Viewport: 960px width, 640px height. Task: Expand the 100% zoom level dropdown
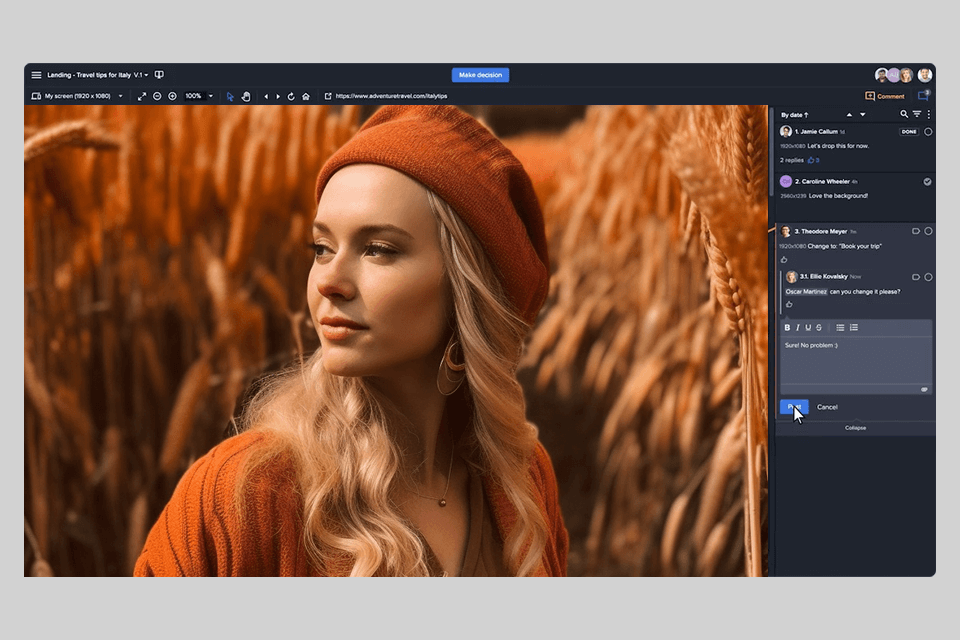pyautogui.click(x=210, y=96)
